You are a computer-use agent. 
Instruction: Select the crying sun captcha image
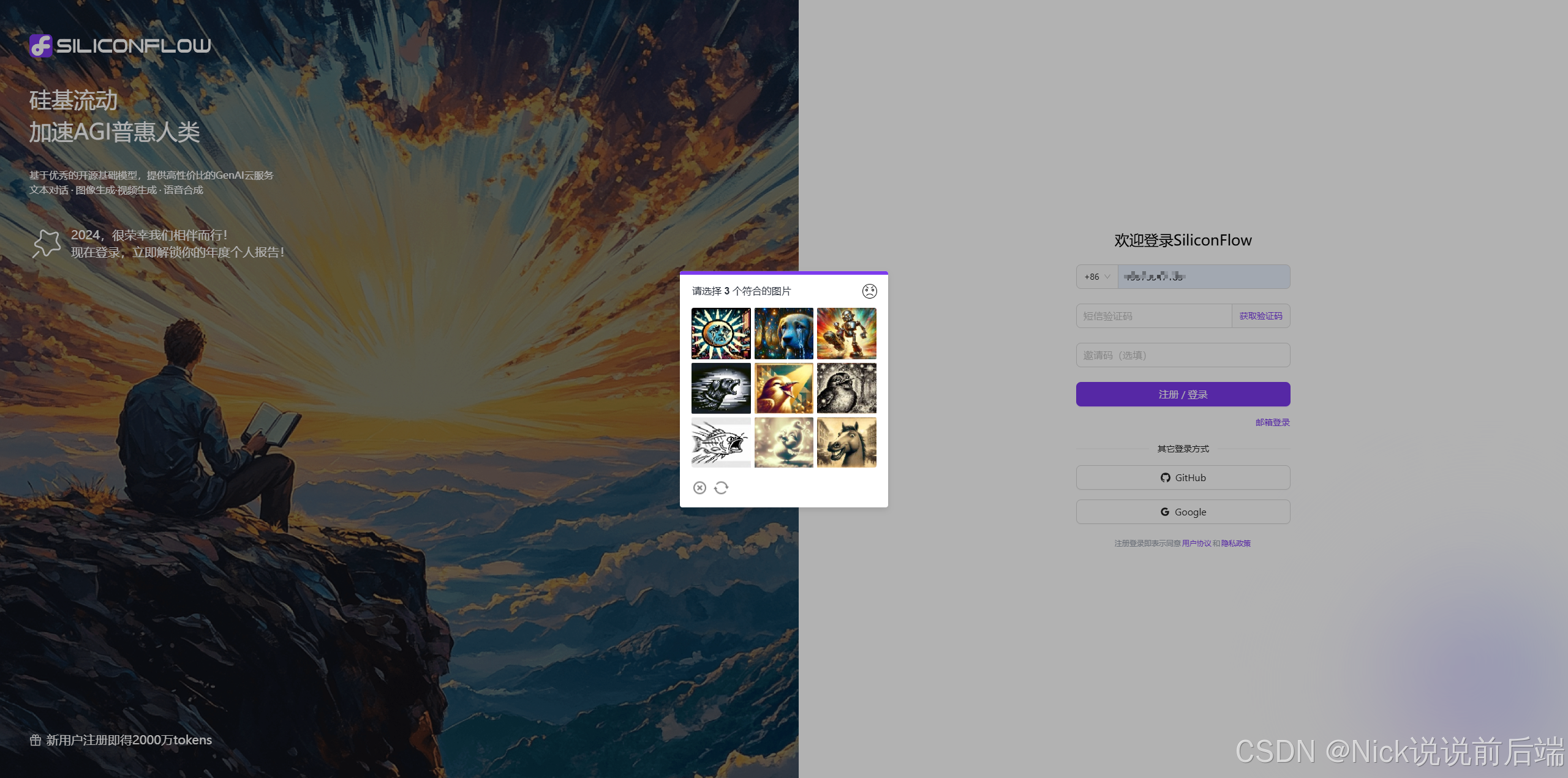point(721,333)
